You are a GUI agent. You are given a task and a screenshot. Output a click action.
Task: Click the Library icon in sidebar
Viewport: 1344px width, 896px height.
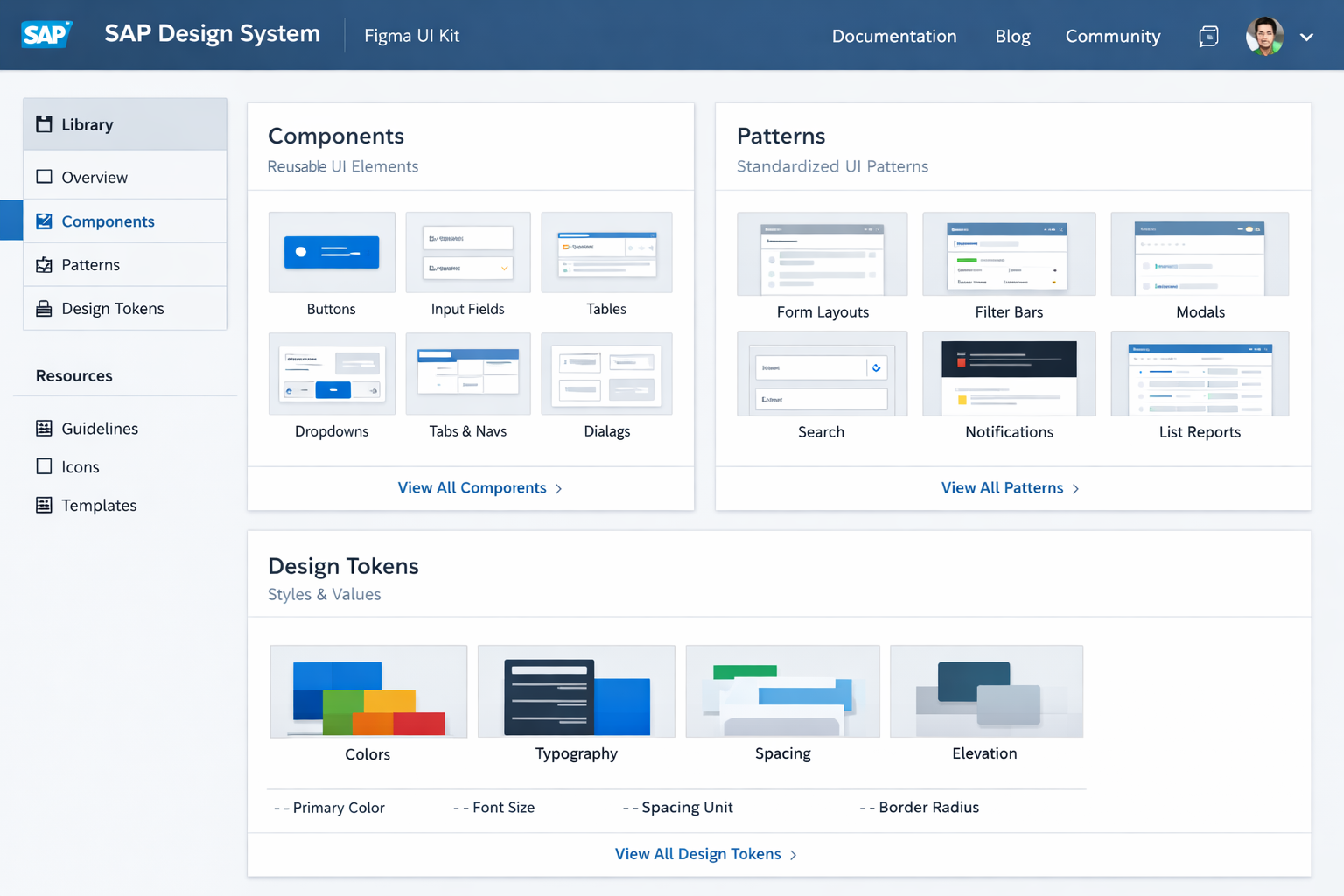pos(44,124)
